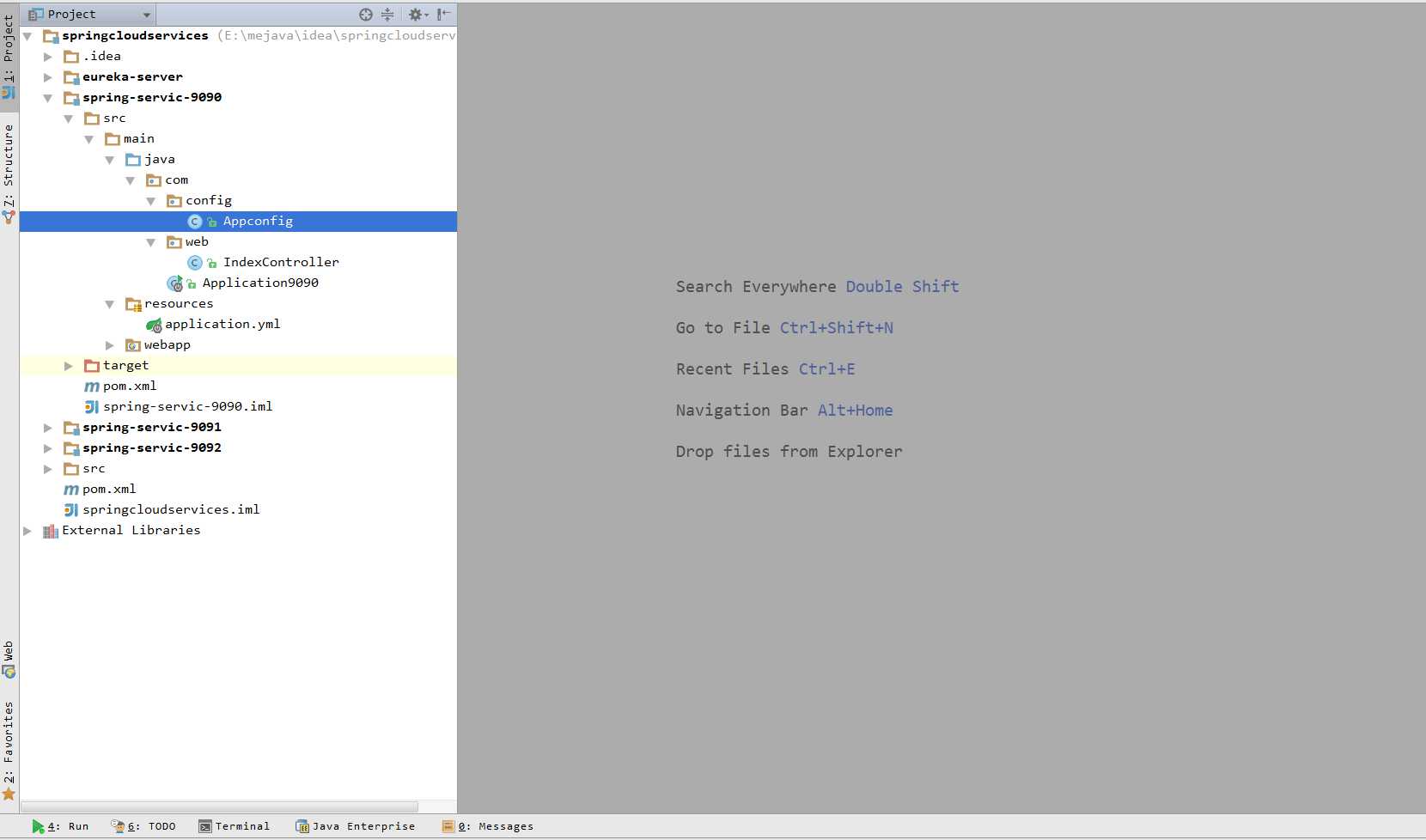1426x840 pixels.
Task: Open the Java Enterprise tool window
Action: (355, 826)
